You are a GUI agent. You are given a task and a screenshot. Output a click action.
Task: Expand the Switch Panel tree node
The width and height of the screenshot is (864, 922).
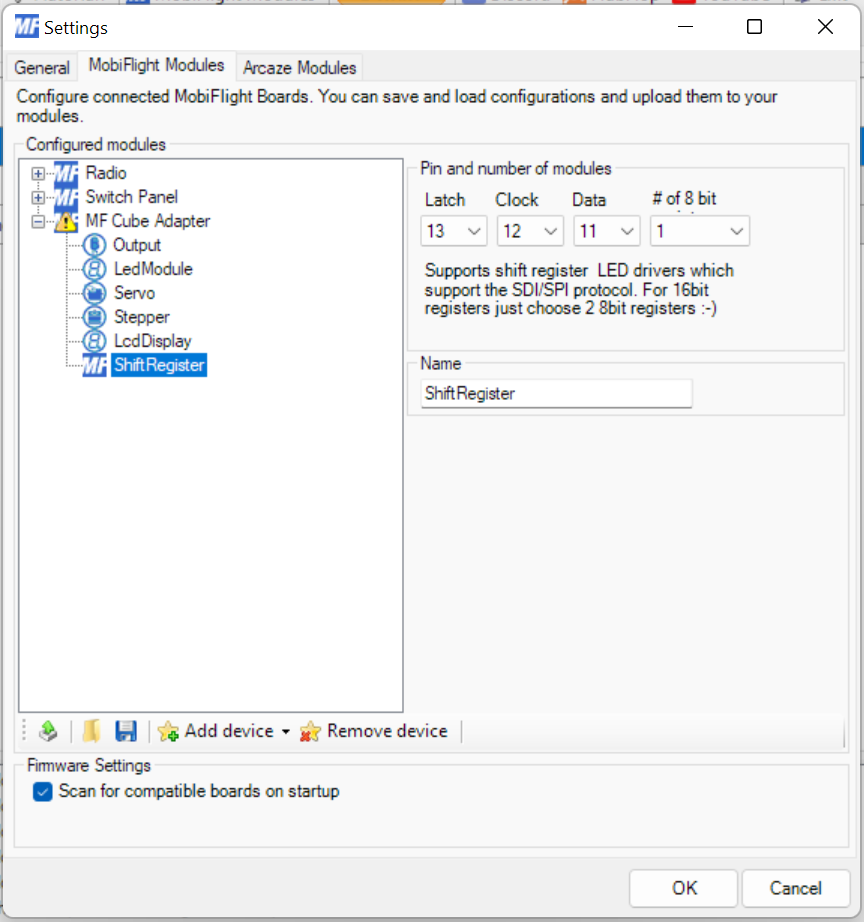tap(38, 198)
